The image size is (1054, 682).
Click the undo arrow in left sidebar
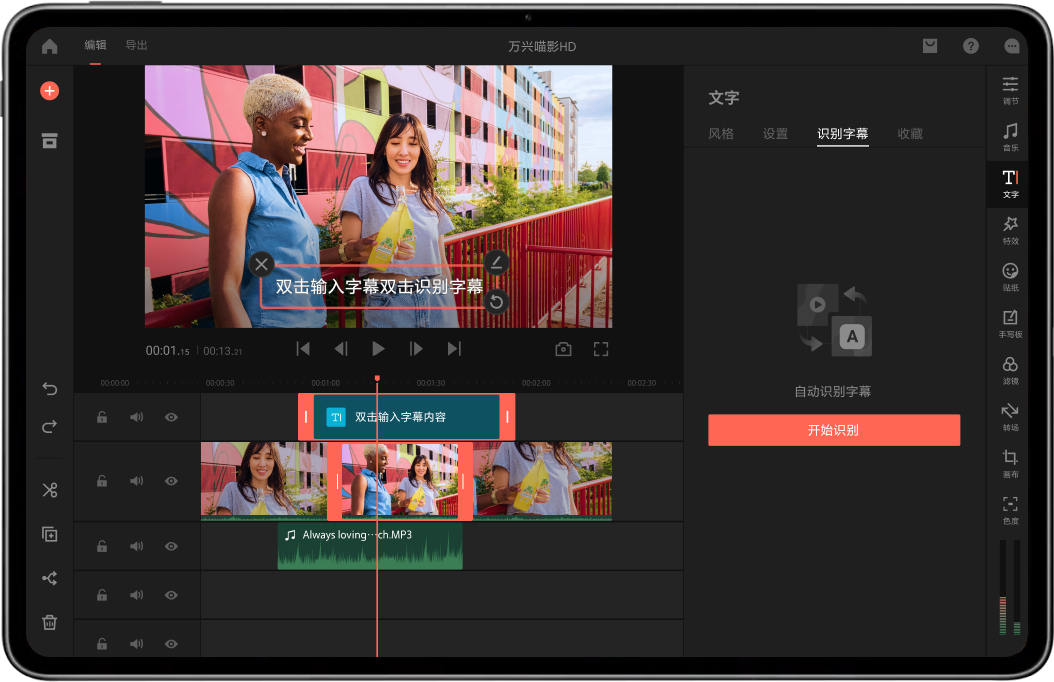[x=49, y=388]
